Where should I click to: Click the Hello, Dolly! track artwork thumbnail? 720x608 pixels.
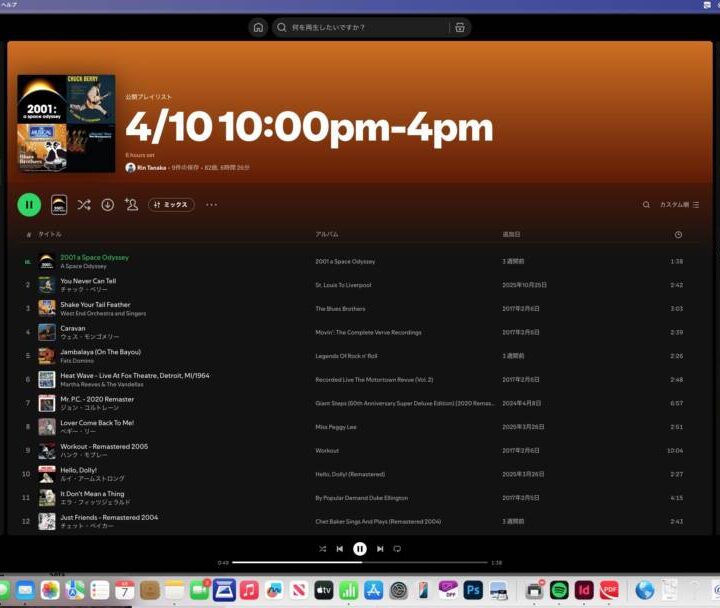point(47,474)
